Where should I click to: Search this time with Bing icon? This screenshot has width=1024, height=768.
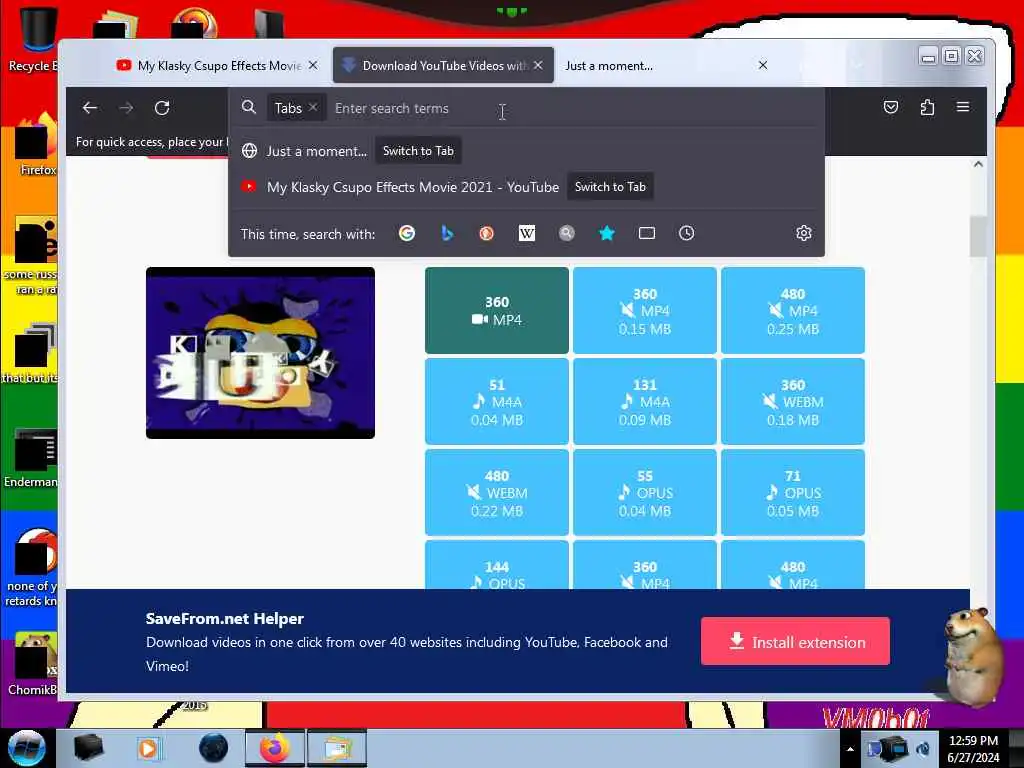pyautogui.click(x=447, y=233)
